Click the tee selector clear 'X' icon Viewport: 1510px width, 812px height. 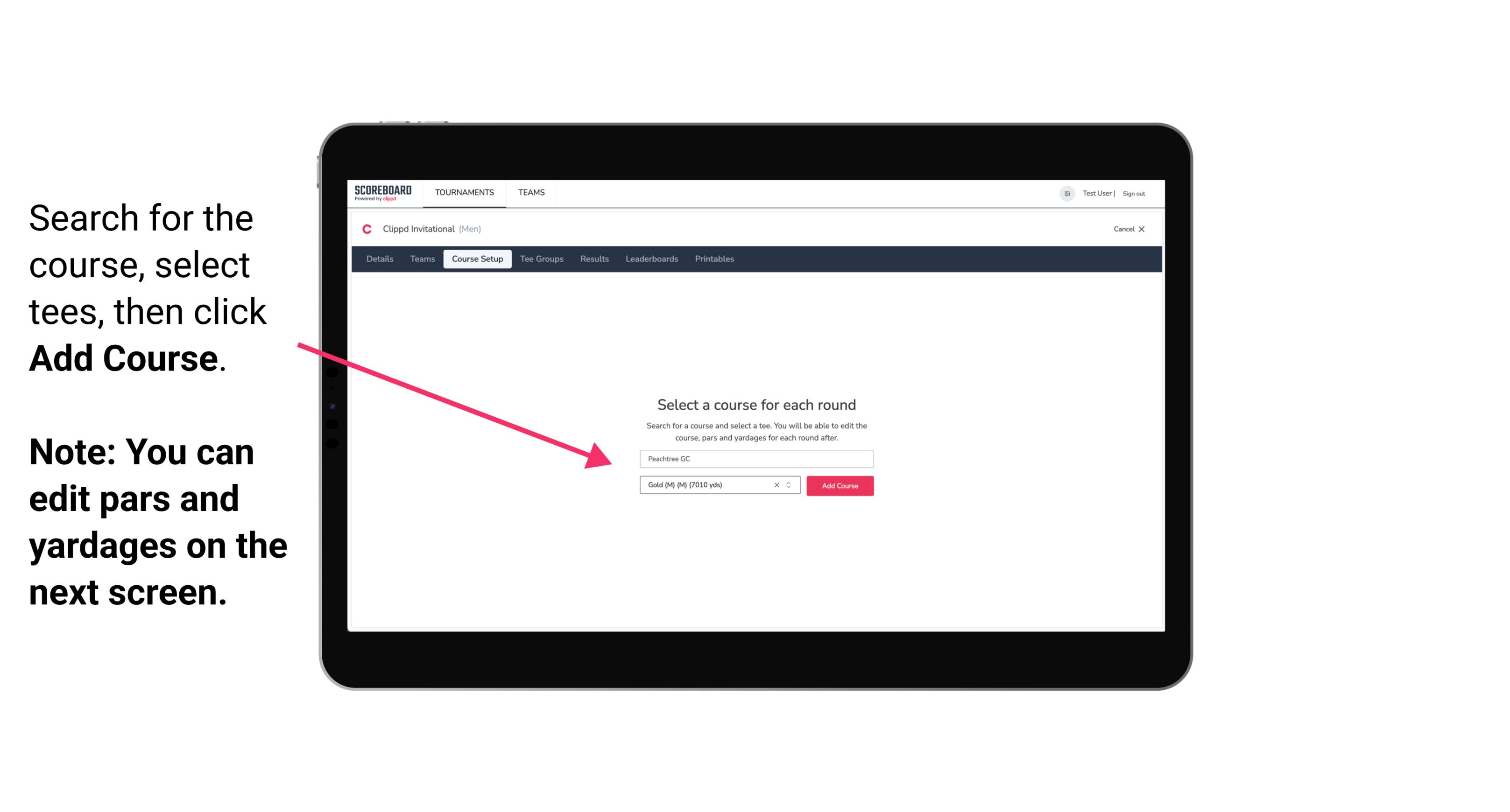776,486
